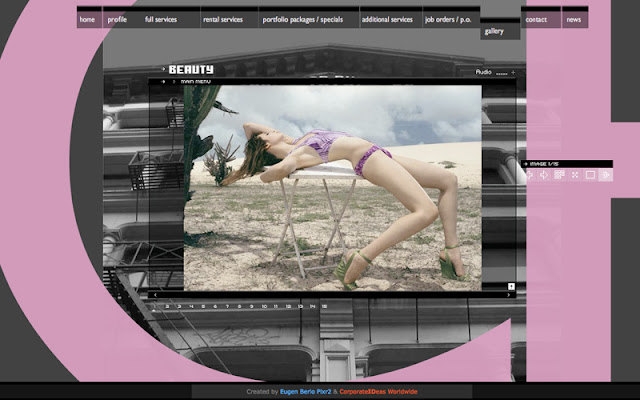Open the full services menu item

(x=161, y=19)
